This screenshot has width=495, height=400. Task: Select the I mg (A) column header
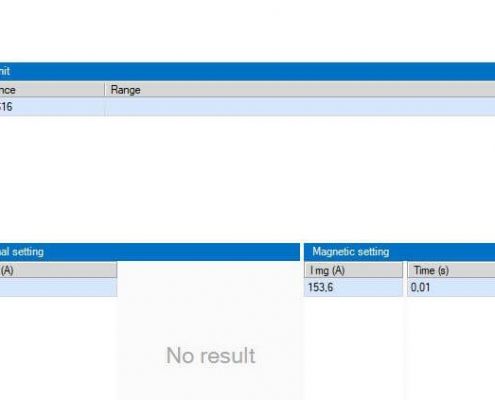pos(353,270)
